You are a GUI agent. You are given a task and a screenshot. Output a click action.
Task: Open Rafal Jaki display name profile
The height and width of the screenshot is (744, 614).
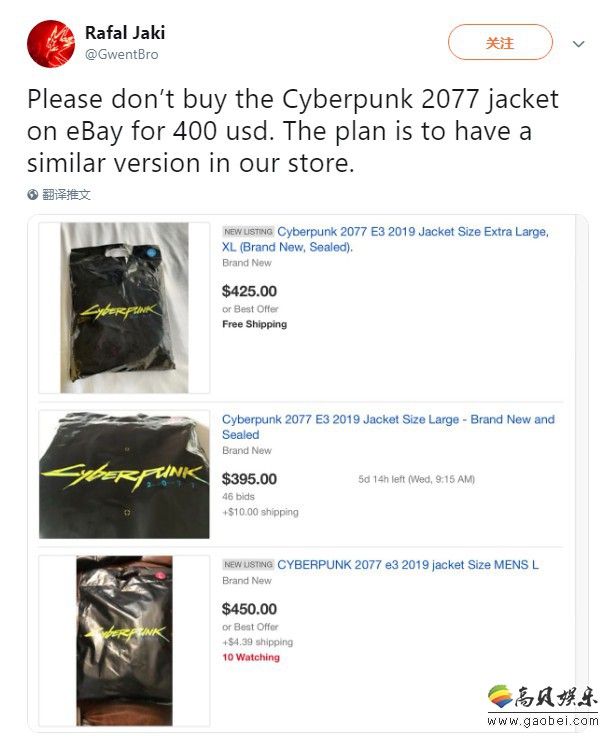(125, 33)
